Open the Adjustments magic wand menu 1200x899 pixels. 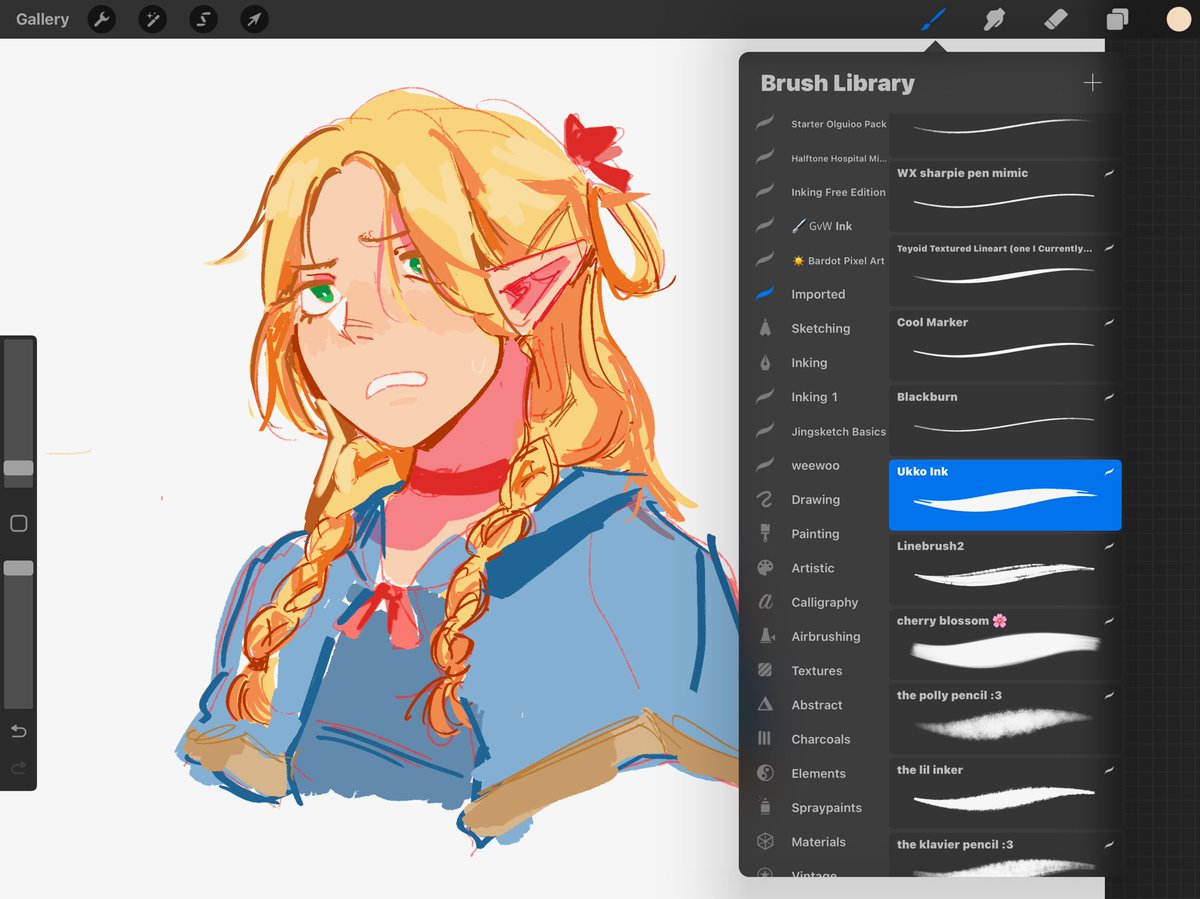coord(152,18)
